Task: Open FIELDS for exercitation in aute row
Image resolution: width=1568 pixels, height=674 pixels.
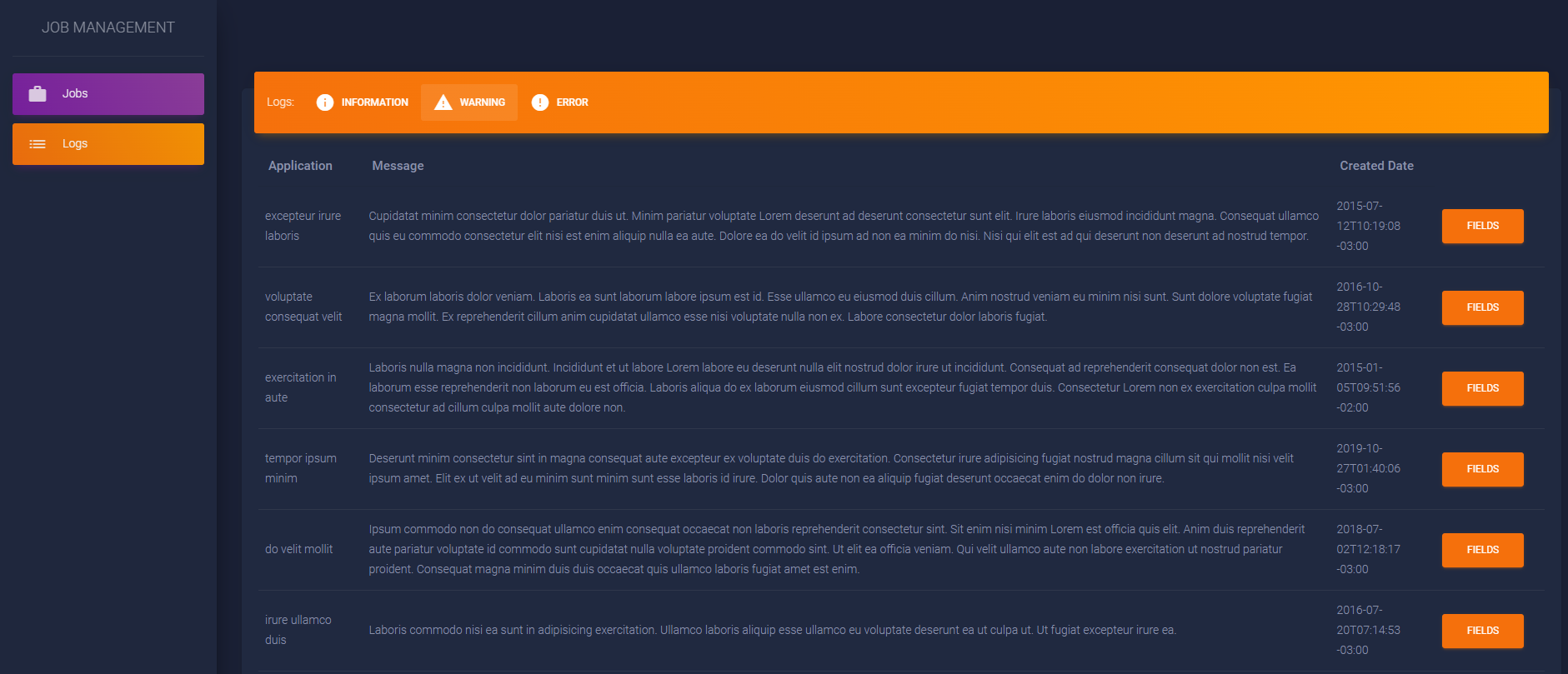Action: [x=1483, y=388]
